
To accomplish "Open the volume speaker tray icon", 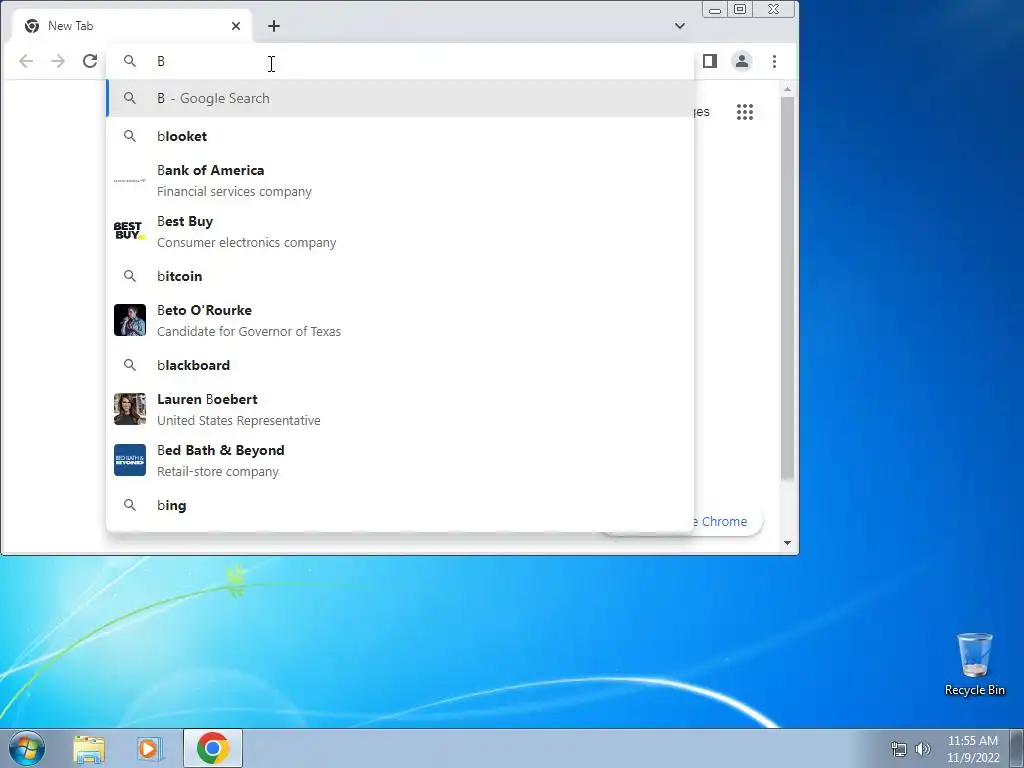I will pyautogui.click(x=923, y=749).
